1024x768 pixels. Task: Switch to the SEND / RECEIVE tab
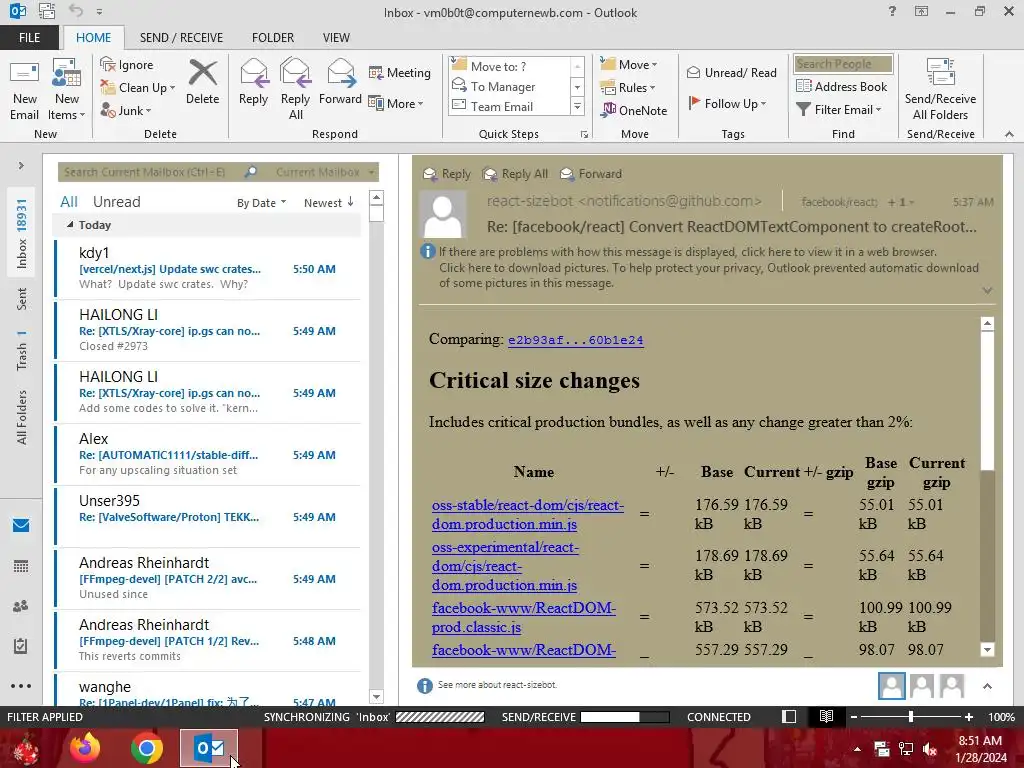[181, 37]
